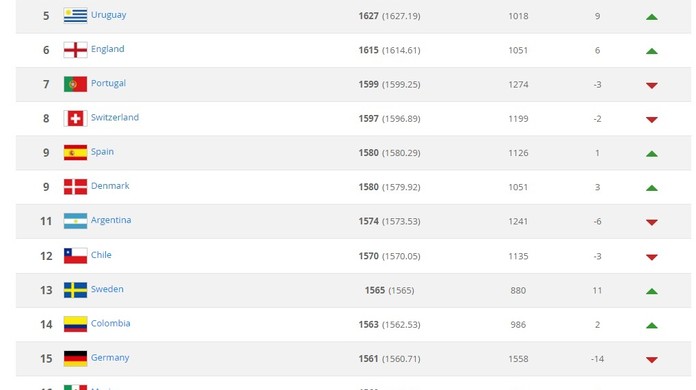Open the Uruguay team link
Screen dimensions: 696x390
[109, 15]
